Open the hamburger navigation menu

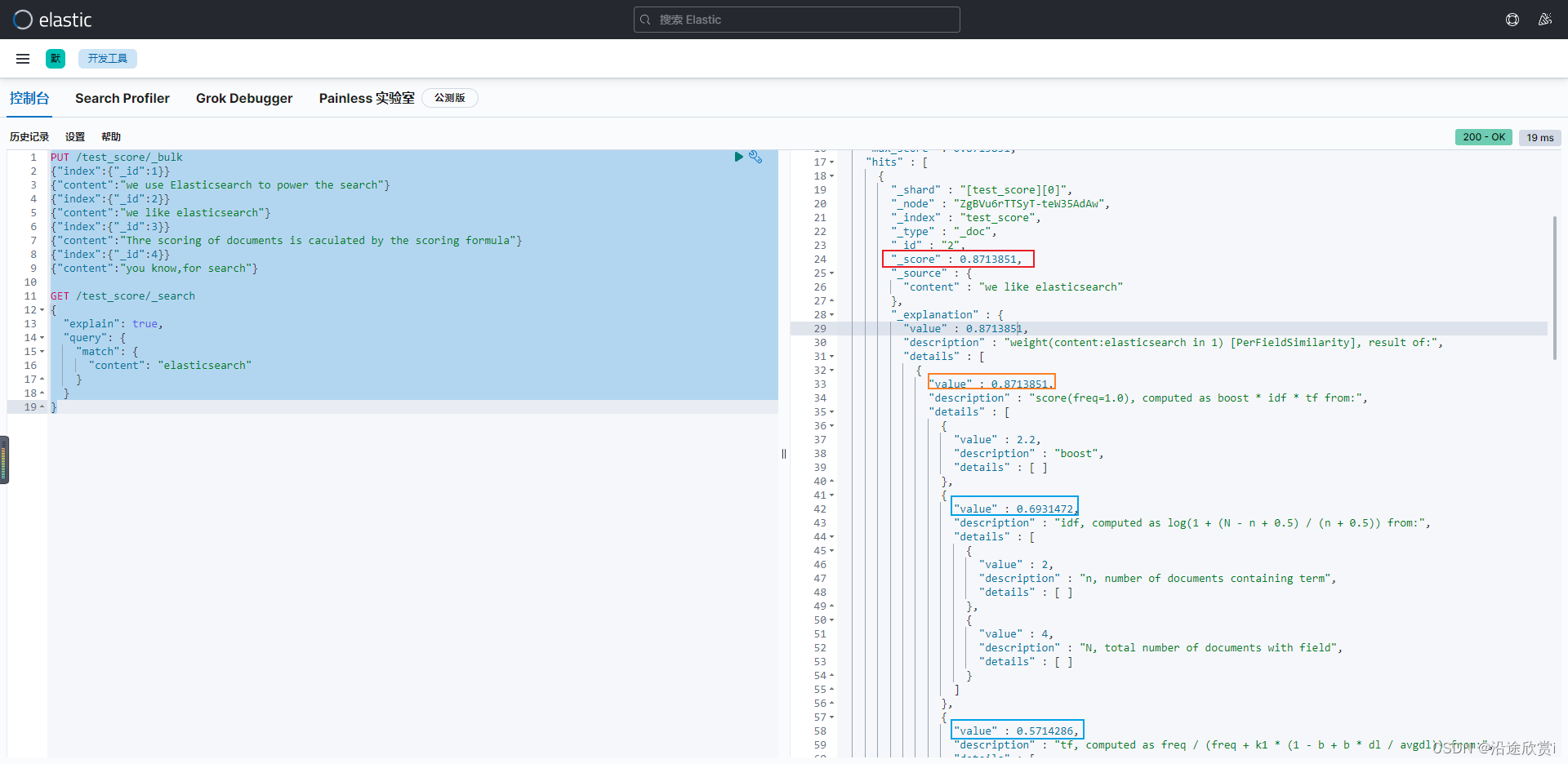coord(23,59)
